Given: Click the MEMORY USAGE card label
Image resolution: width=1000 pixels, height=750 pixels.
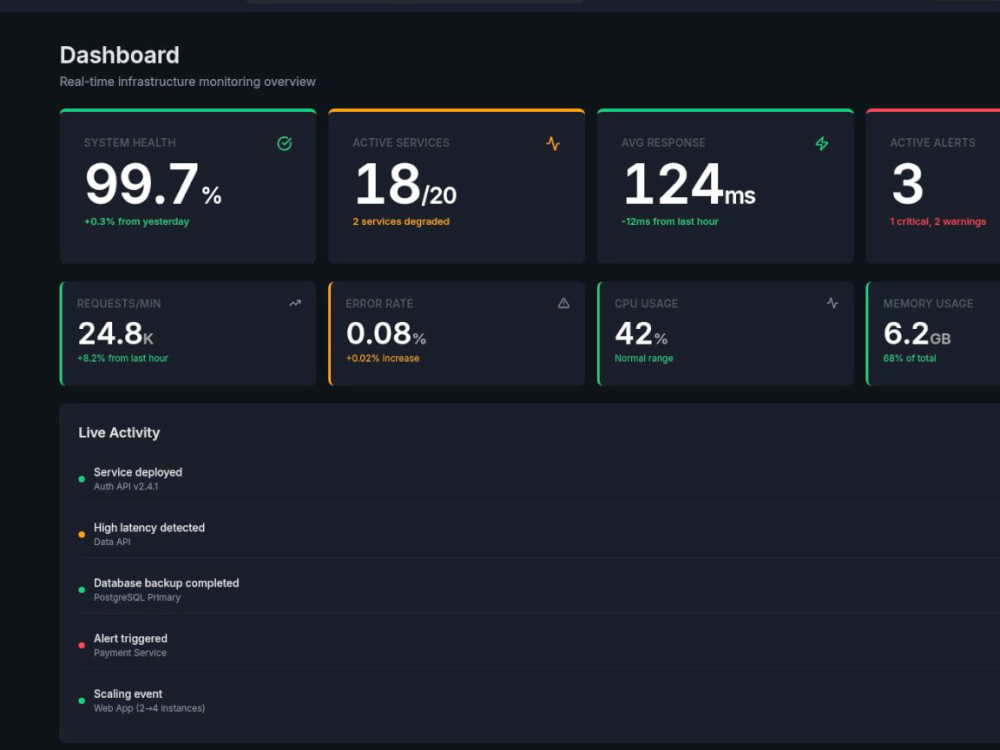Looking at the screenshot, I should point(928,304).
